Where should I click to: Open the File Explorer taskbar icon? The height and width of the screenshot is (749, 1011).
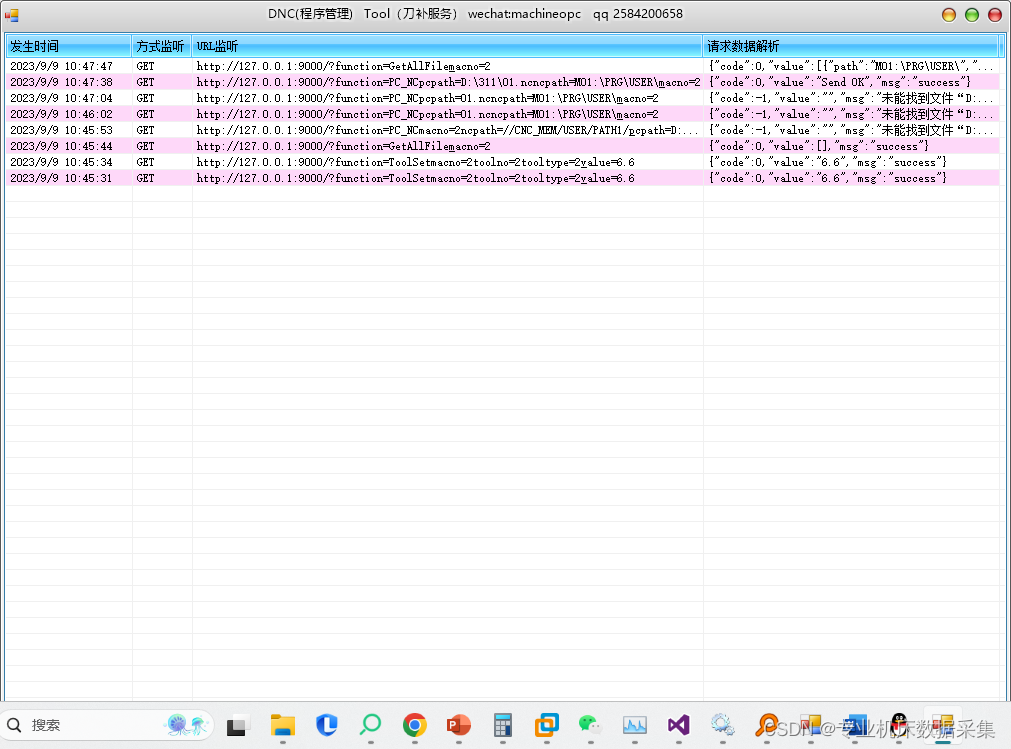[282, 725]
